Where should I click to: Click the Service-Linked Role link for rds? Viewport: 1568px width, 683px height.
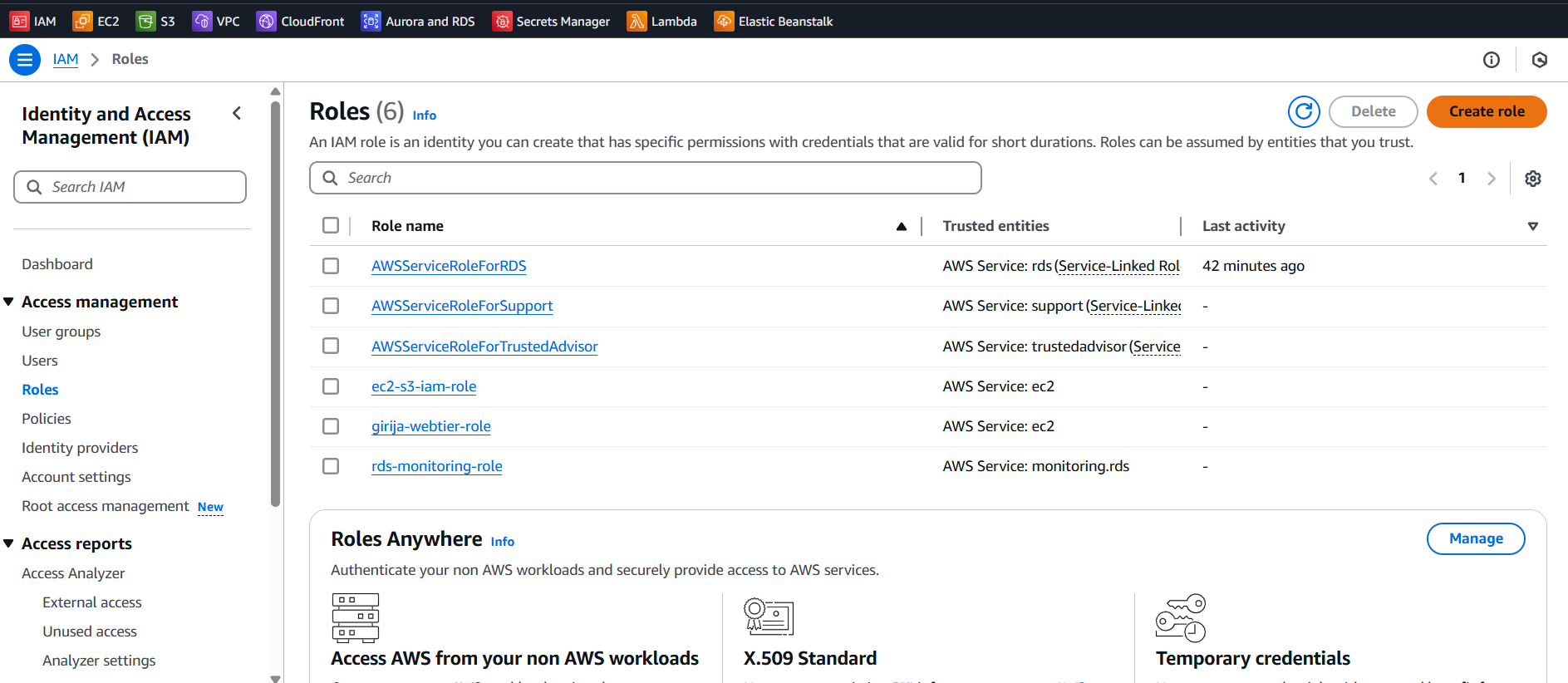(x=1119, y=266)
